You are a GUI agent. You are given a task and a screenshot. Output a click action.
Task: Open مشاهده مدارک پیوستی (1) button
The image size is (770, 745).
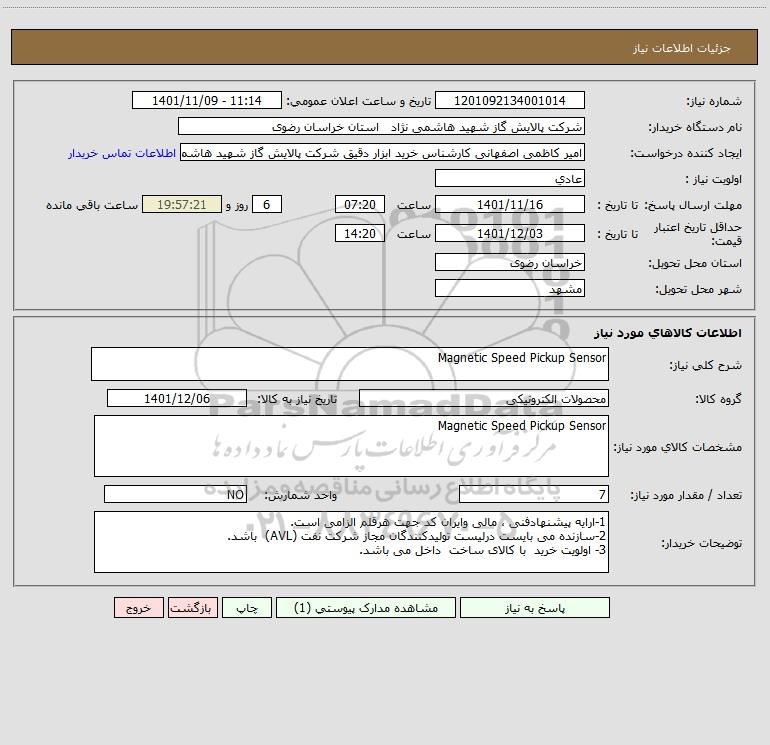(x=366, y=608)
